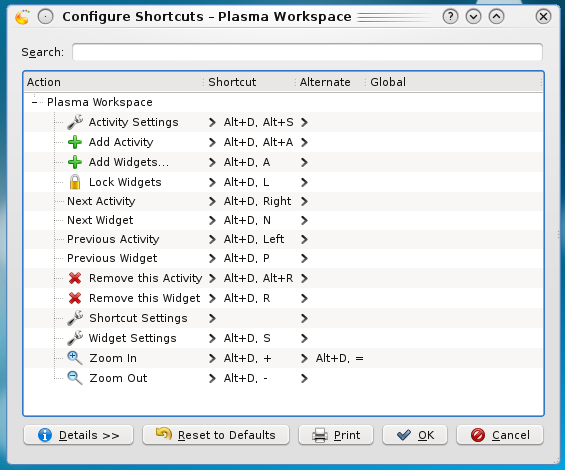Click the Alt+D, N shortcut value
The width and height of the screenshot is (565, 470).
coord(247,220)
